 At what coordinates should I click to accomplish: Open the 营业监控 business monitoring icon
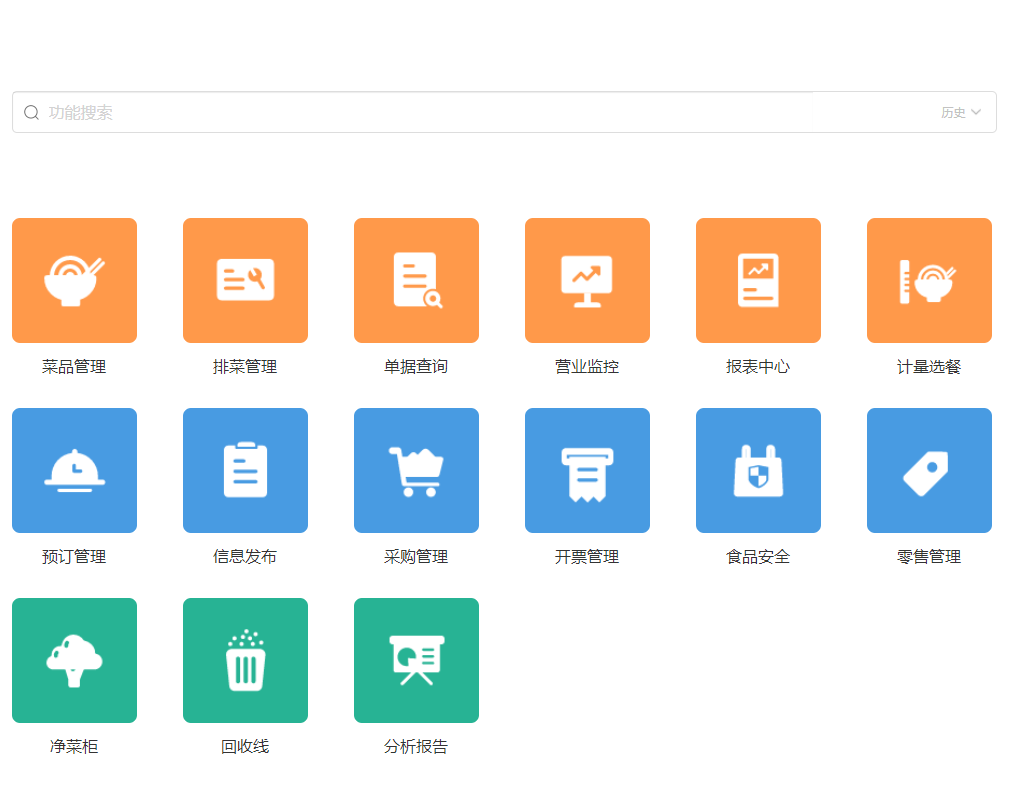[587, 280]
